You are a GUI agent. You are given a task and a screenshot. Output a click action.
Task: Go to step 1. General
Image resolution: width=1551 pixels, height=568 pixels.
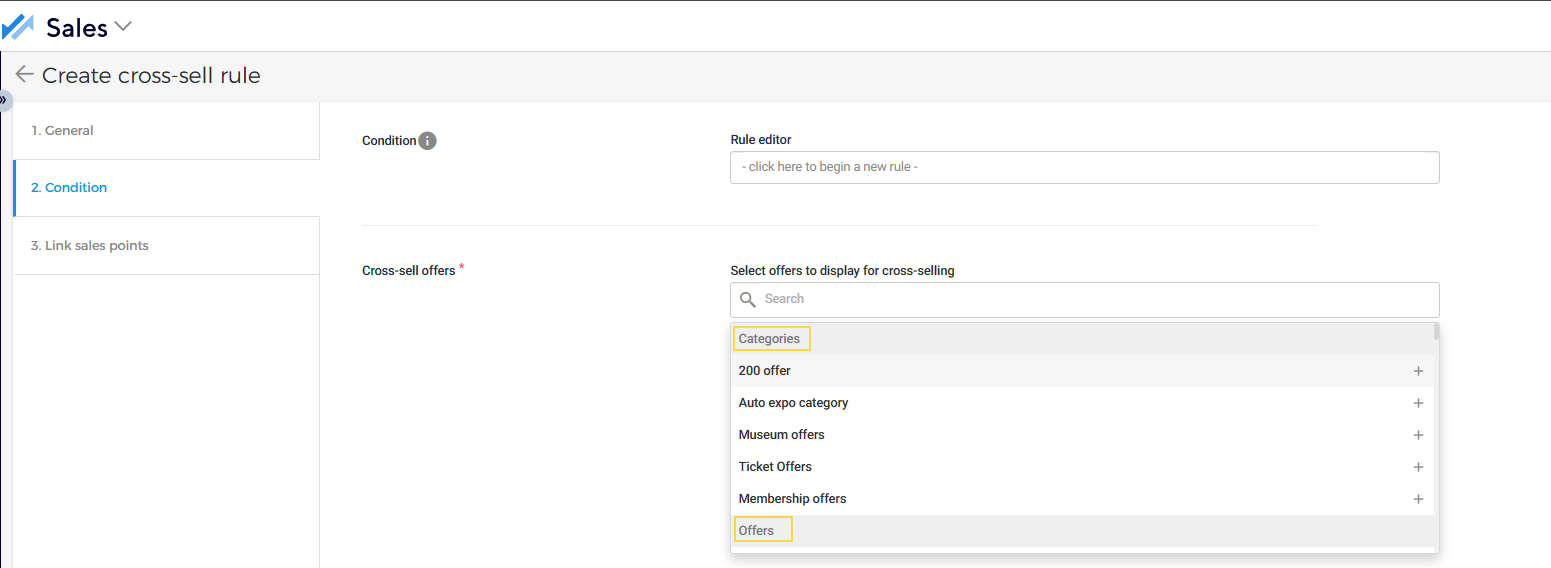(62, 131)
